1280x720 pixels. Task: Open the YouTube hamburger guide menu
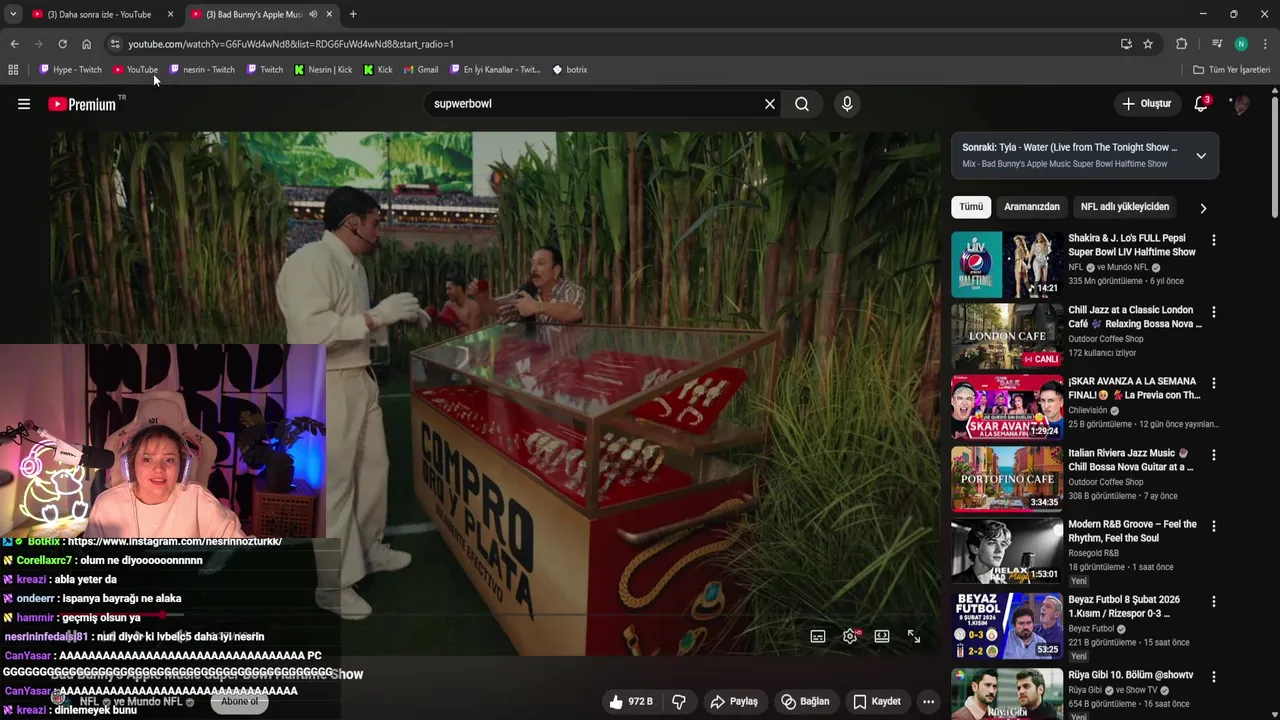click(24, 104)
